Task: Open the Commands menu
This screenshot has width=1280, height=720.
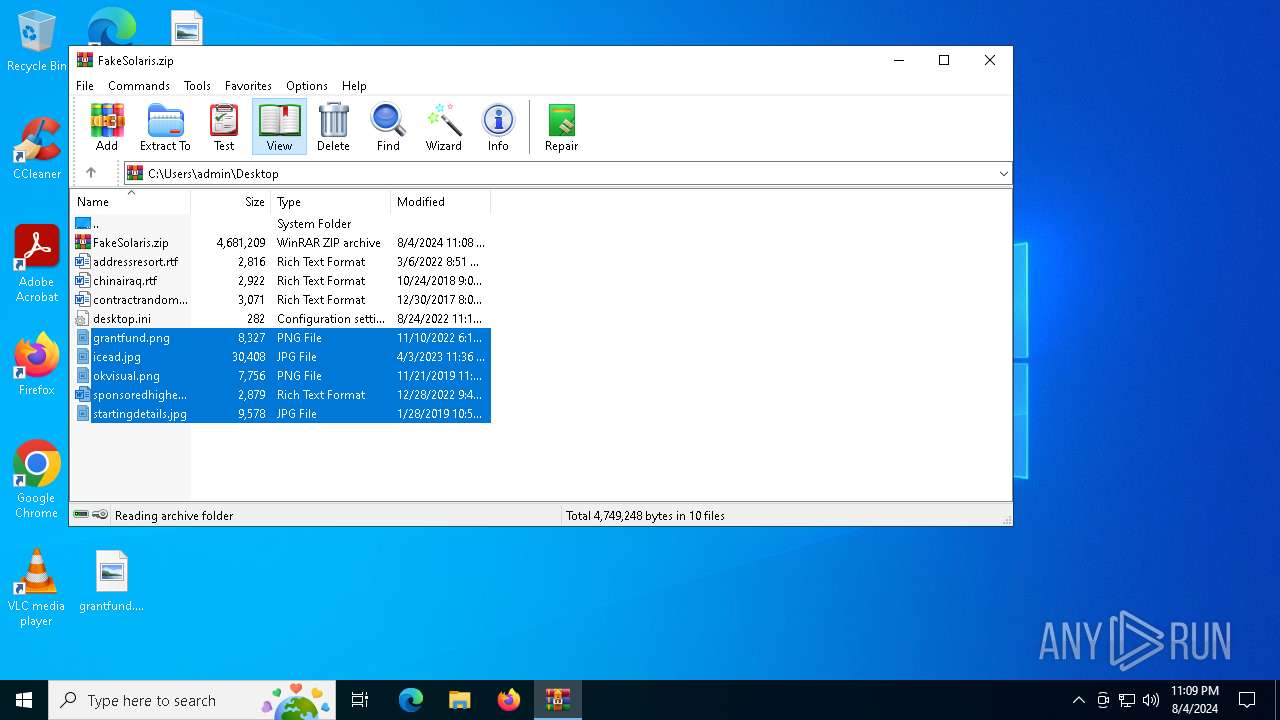Action: coord(139,86)
